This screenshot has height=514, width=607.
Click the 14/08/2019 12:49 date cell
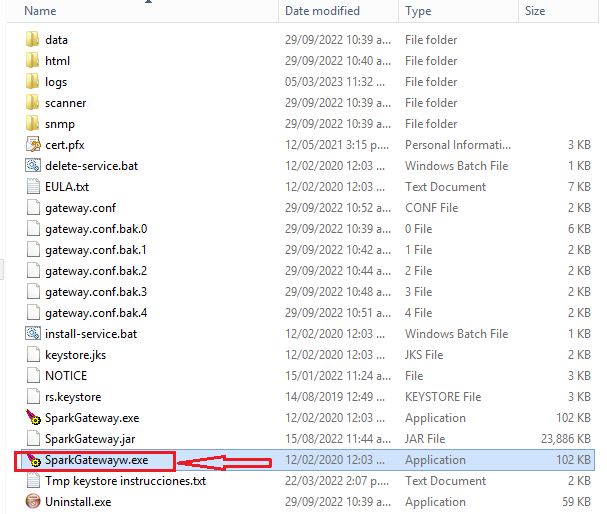(x=335, y=397)
